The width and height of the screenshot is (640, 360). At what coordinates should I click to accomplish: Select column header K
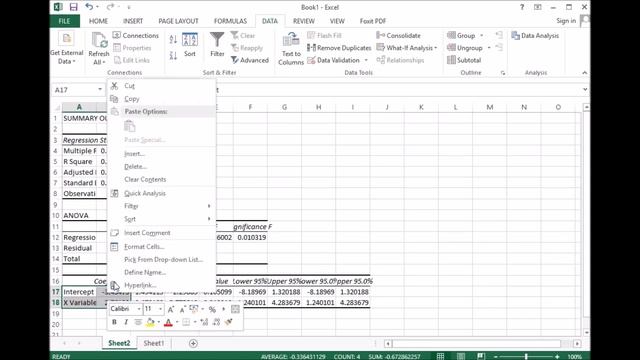(421, 107)
